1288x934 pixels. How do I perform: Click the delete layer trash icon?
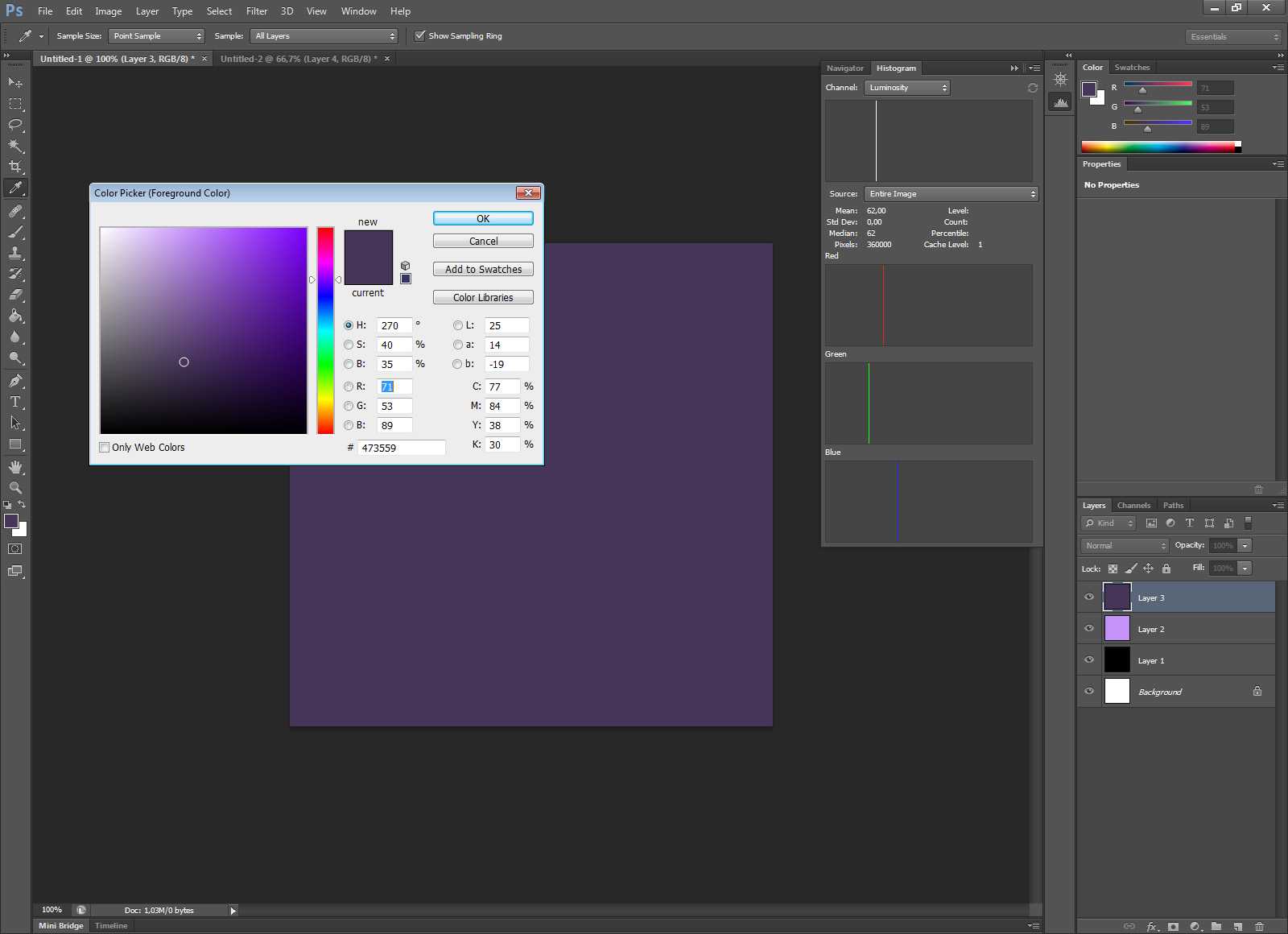click(x=1259, y=927)
